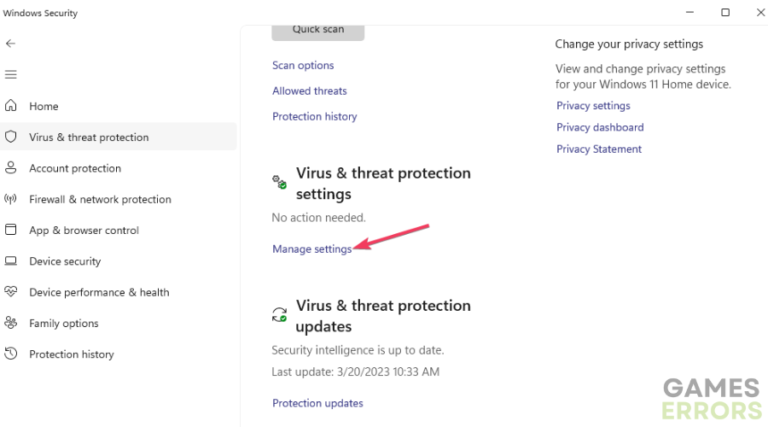Image resolution: width=768 pixels, height=427 pixels.
Task: View Allowed threats link
Action: [x=309, y=91]
